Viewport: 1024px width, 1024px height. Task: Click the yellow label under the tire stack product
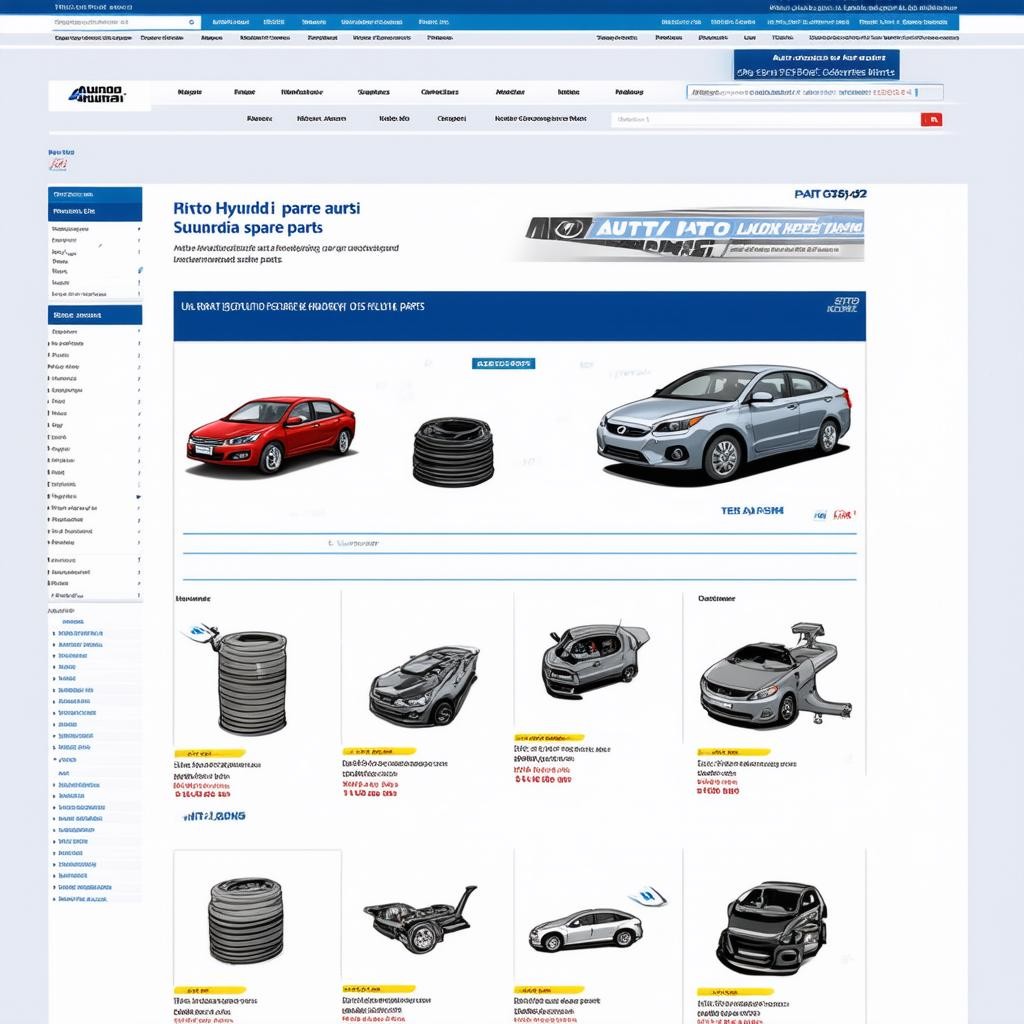pos(210,753)
